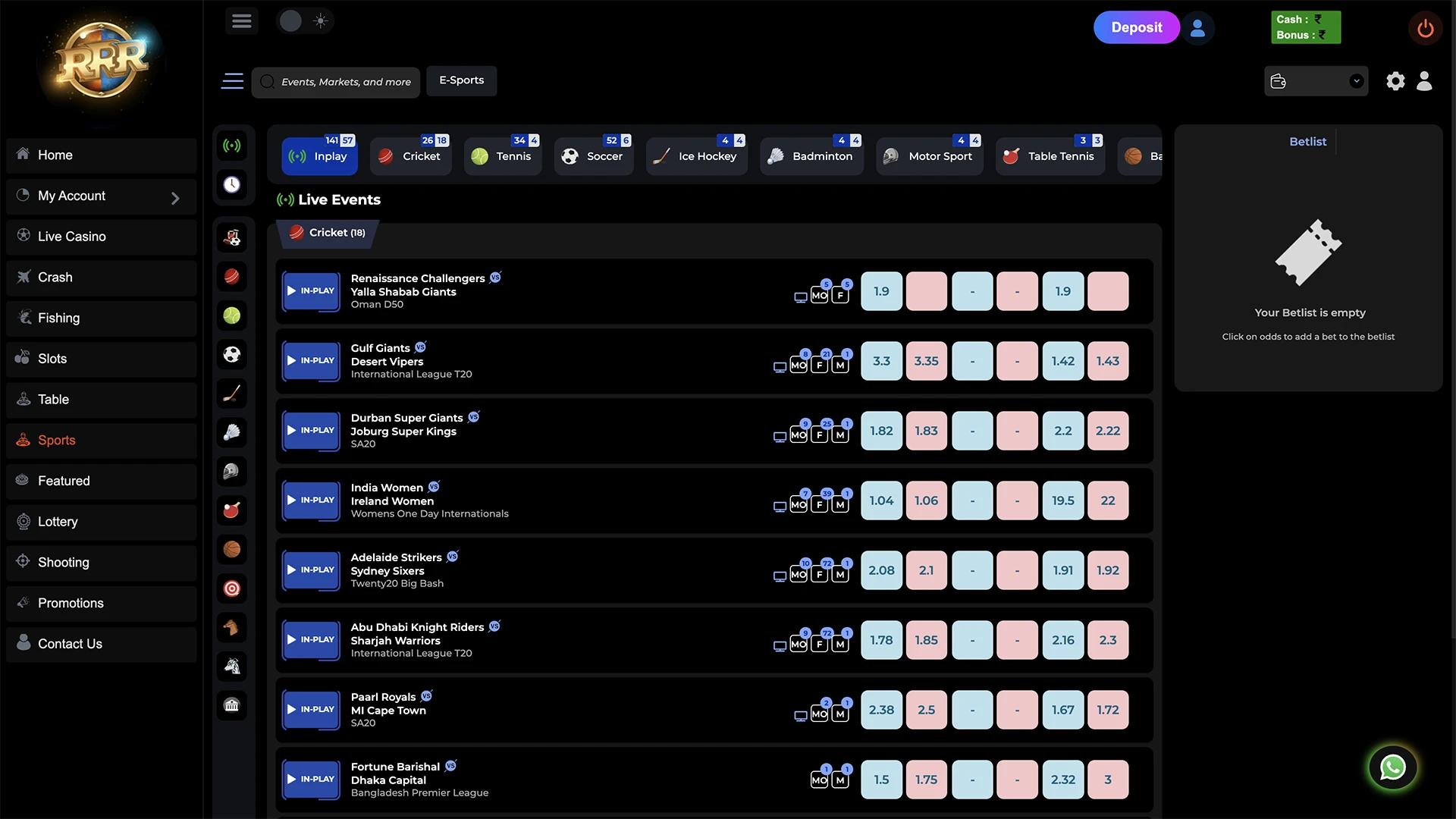Click motor sport helmet icon in strip
This screenshot has width=1456, height=819.
[x=232, y=472]
